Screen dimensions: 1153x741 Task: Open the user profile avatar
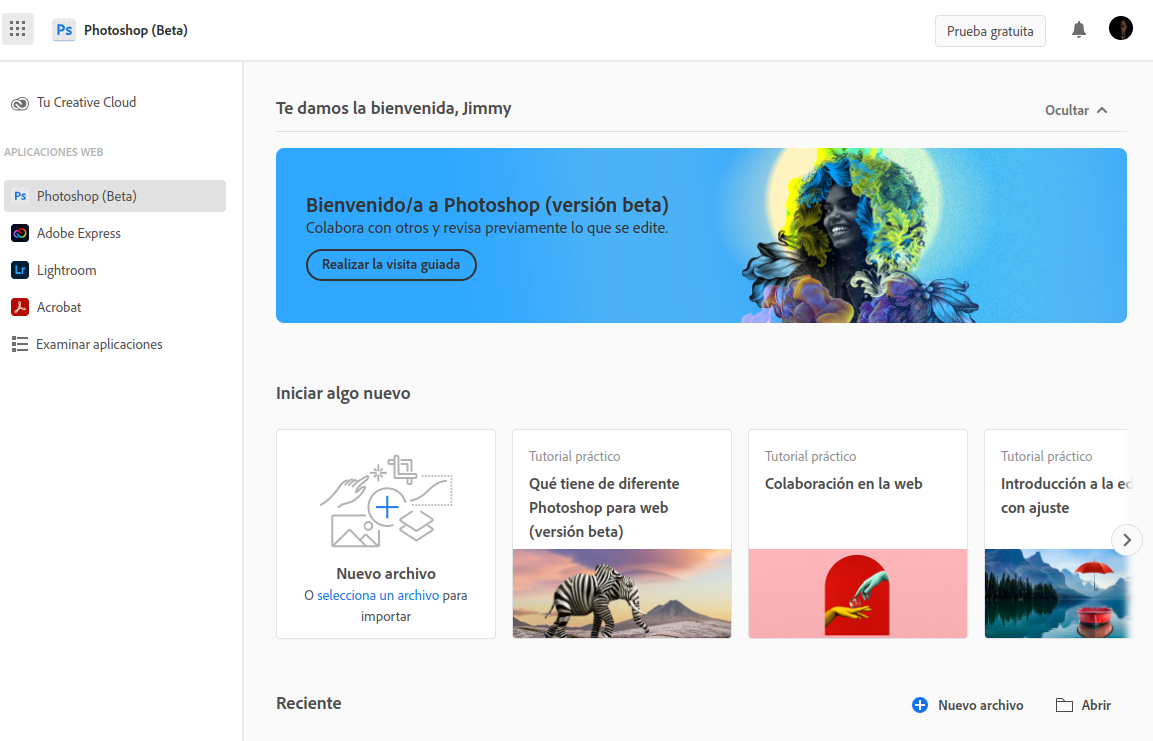1121,29
